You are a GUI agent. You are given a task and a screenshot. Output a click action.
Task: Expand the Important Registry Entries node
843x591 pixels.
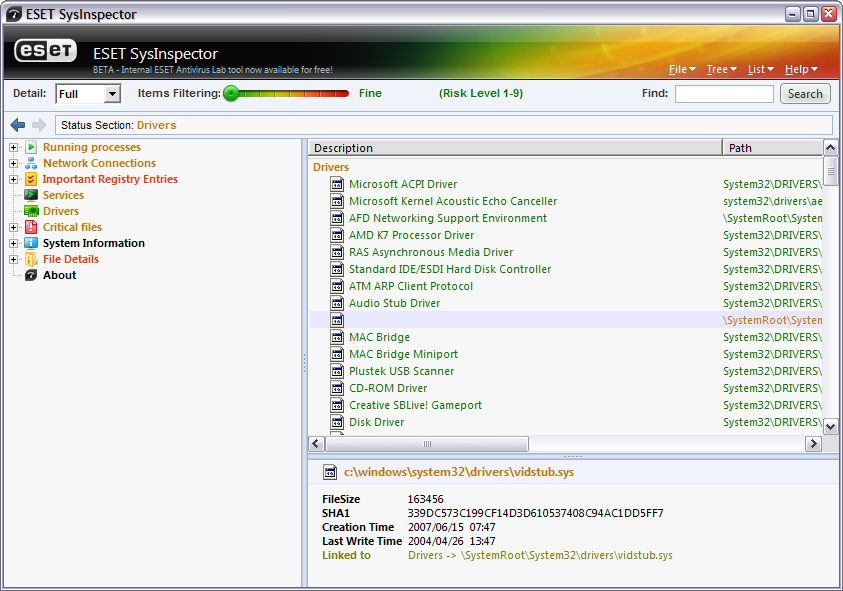coord(13,179)
